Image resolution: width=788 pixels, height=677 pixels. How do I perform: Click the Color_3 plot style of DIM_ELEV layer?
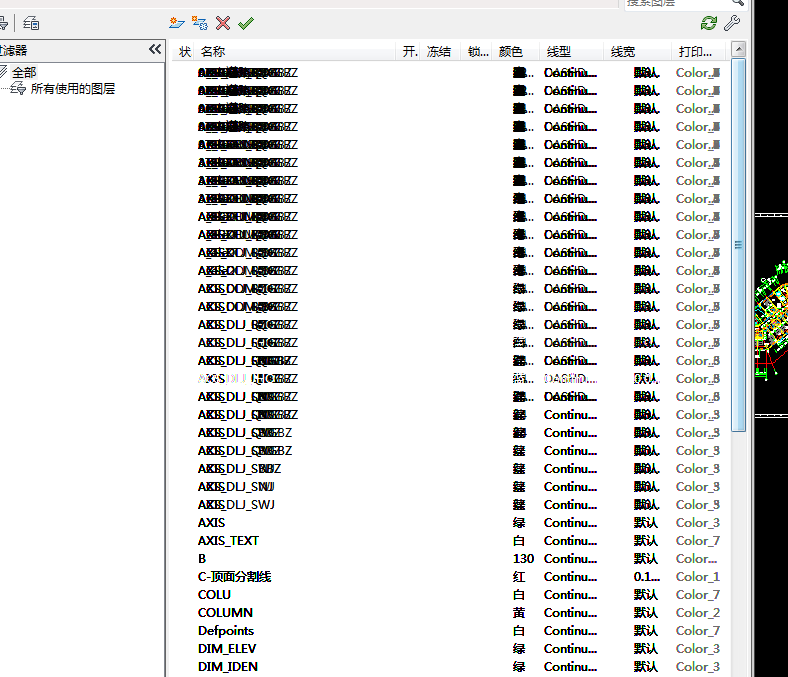tap(698, 649)
